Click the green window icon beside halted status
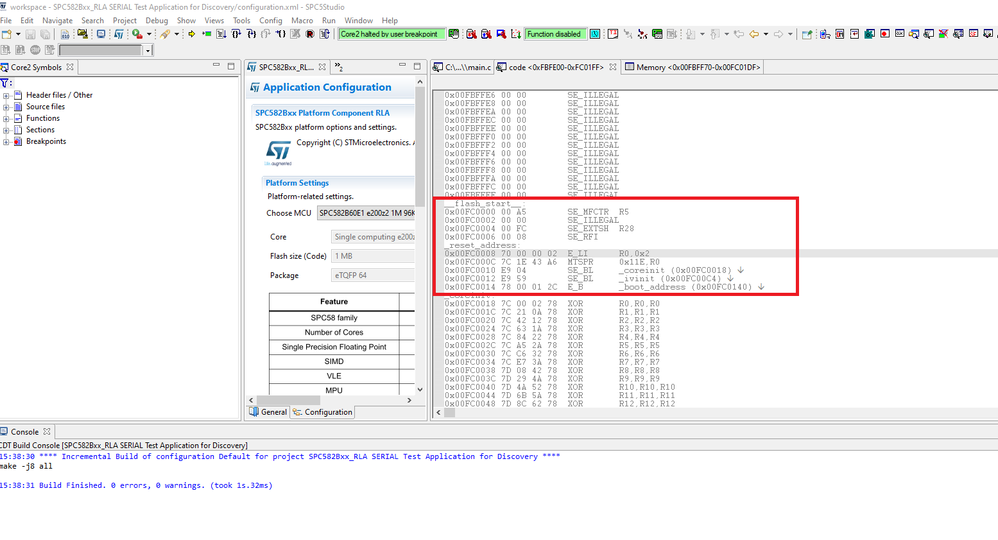The width and height of the screenshot is (998, 540). pyautogui.click(x=454, y=34)
